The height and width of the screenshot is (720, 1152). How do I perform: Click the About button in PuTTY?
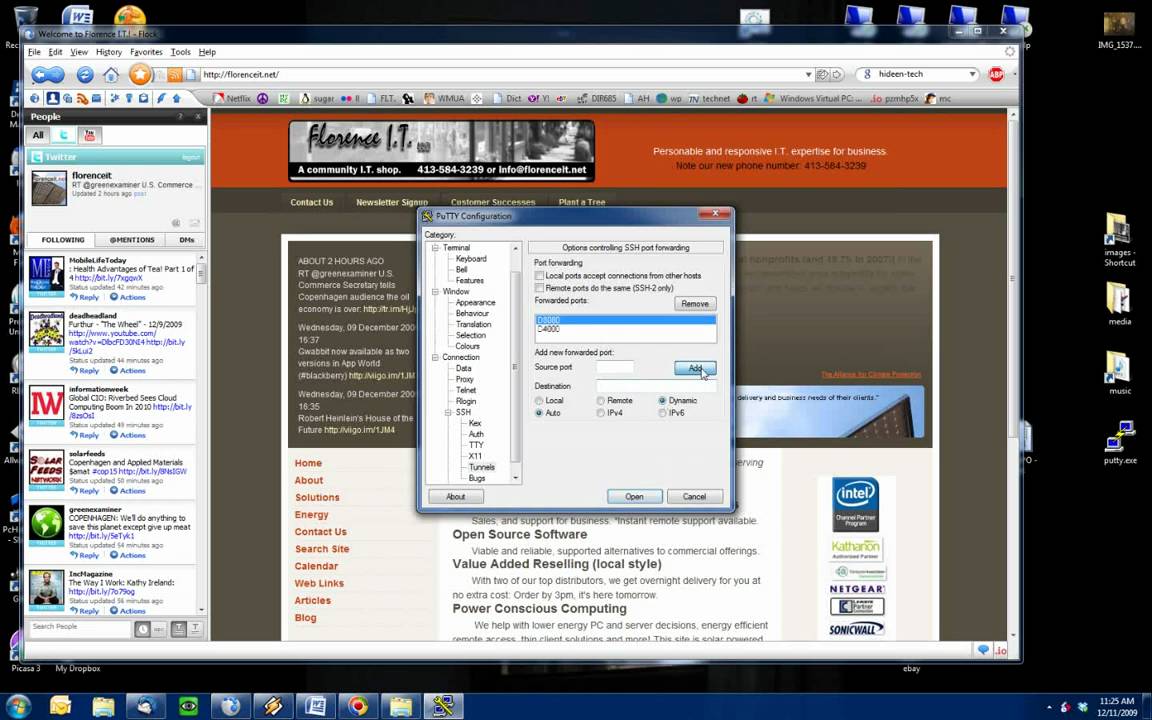[x=456, y=497]
